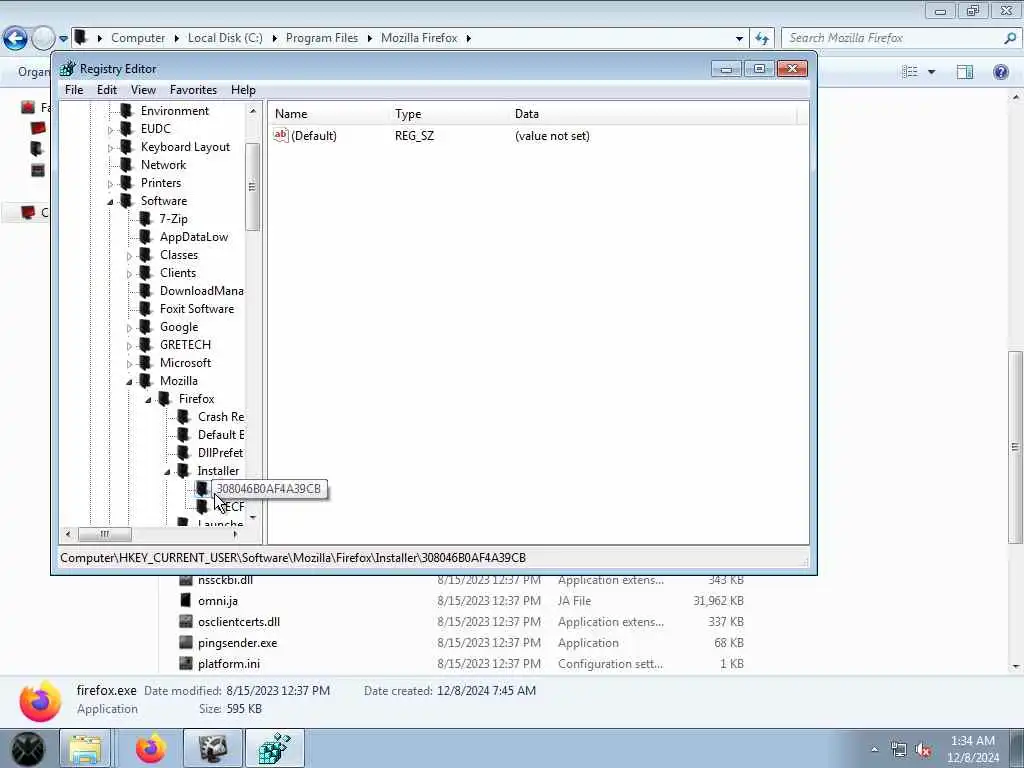Select platform.ini file in Explorer

point(229,664)
